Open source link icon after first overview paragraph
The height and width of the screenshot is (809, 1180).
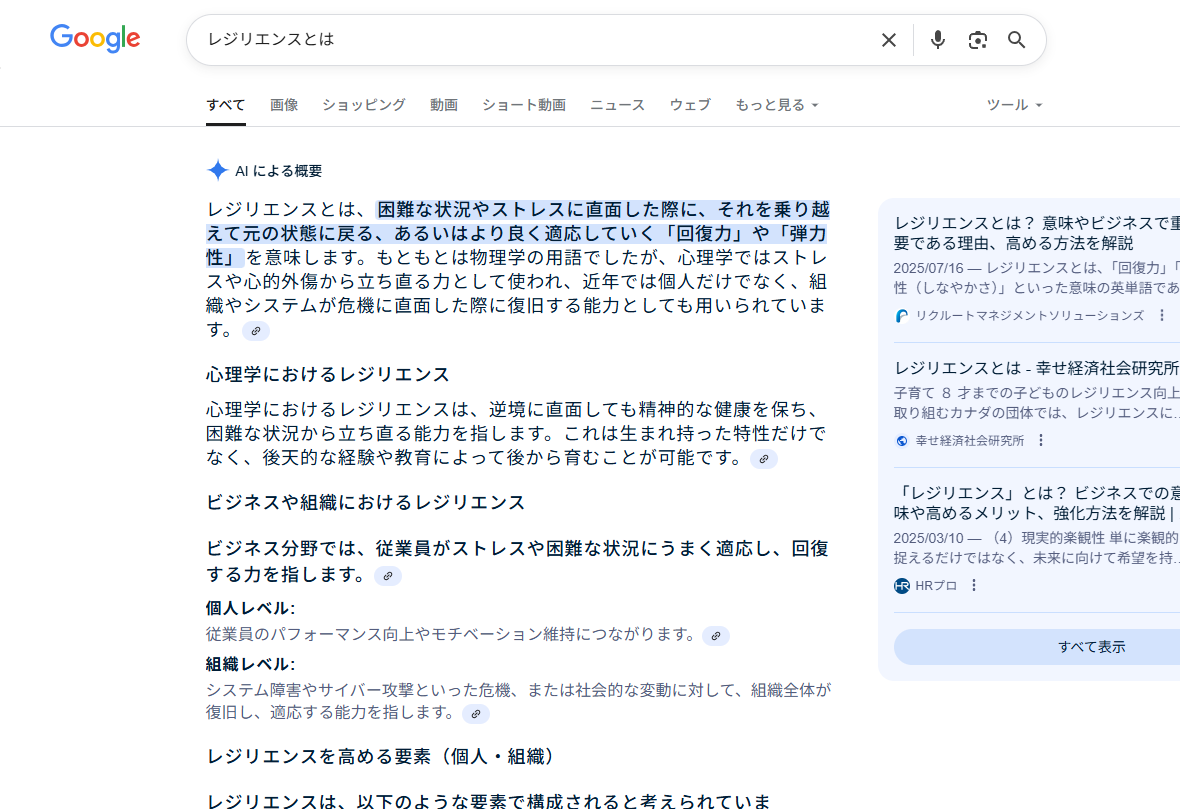point(256,331)
